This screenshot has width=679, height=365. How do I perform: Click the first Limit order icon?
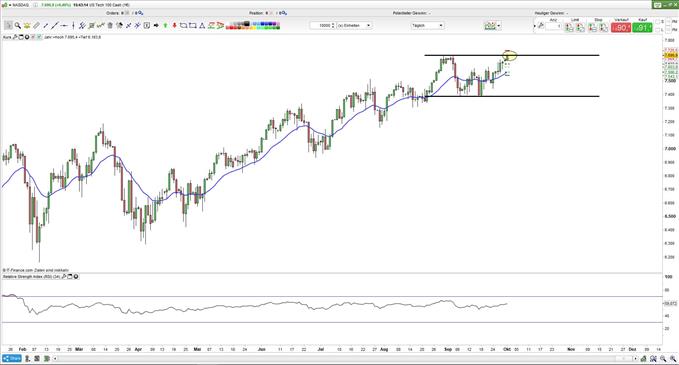click(569, 27)
